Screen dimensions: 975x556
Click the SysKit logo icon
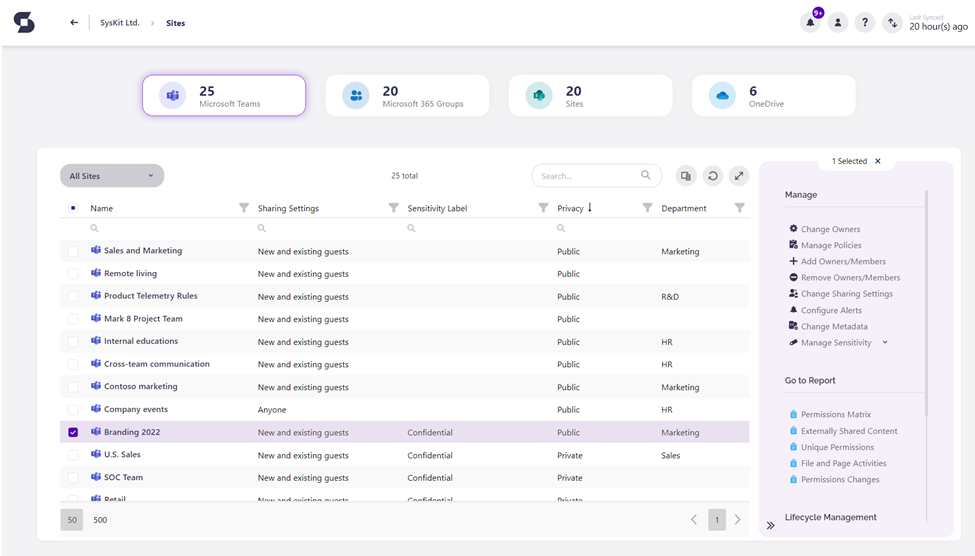(24, 22)
